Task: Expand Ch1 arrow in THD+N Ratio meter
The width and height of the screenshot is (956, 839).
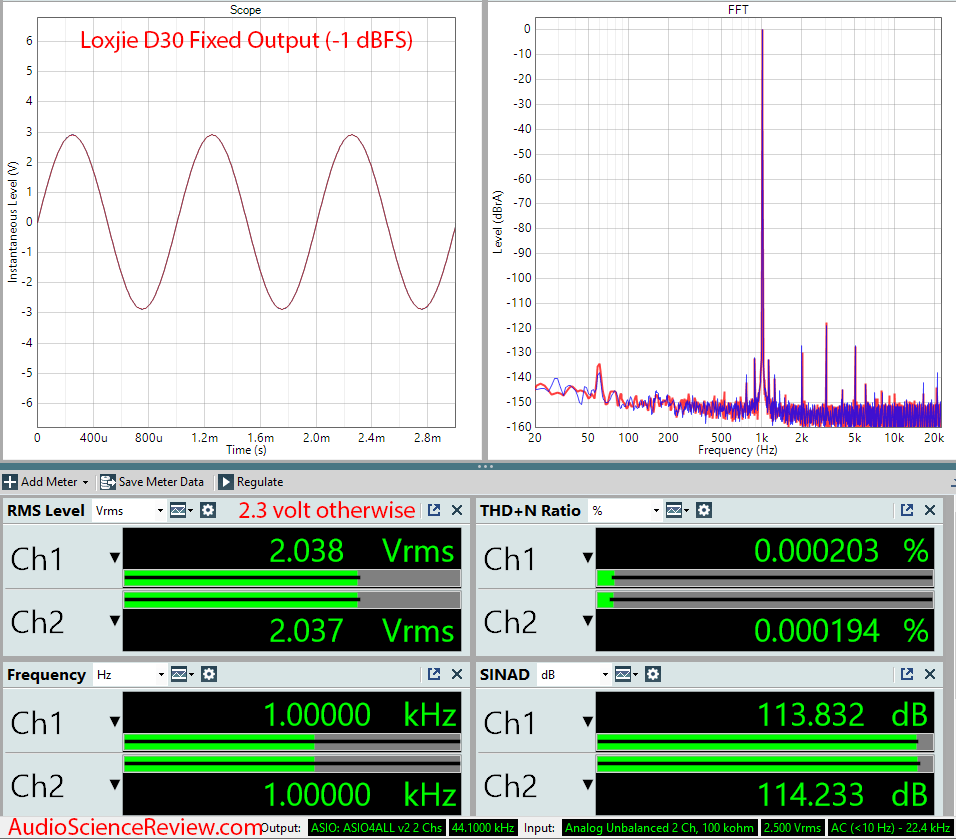Action: 588,558
